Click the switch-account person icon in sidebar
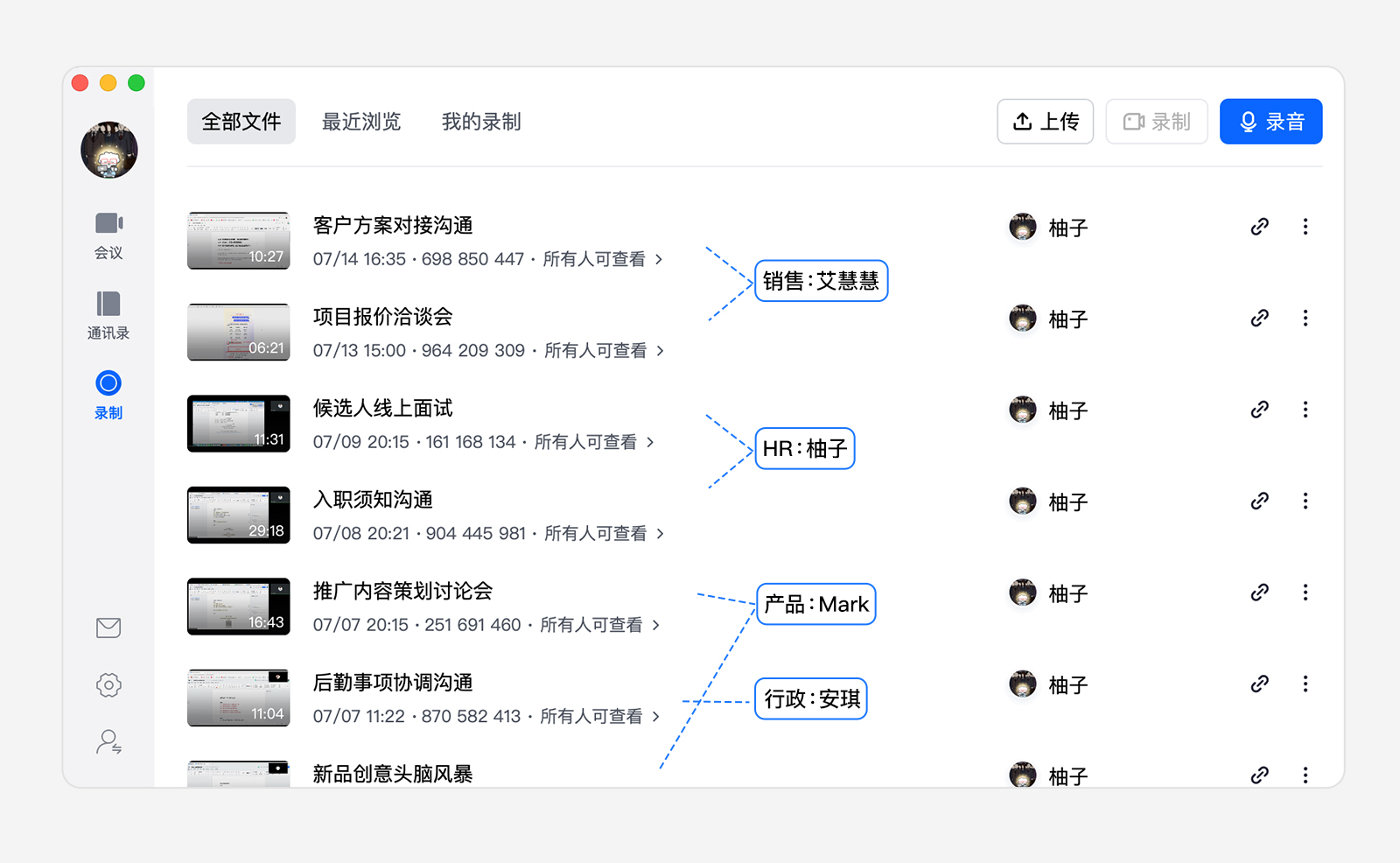 (x=108, y=742)
